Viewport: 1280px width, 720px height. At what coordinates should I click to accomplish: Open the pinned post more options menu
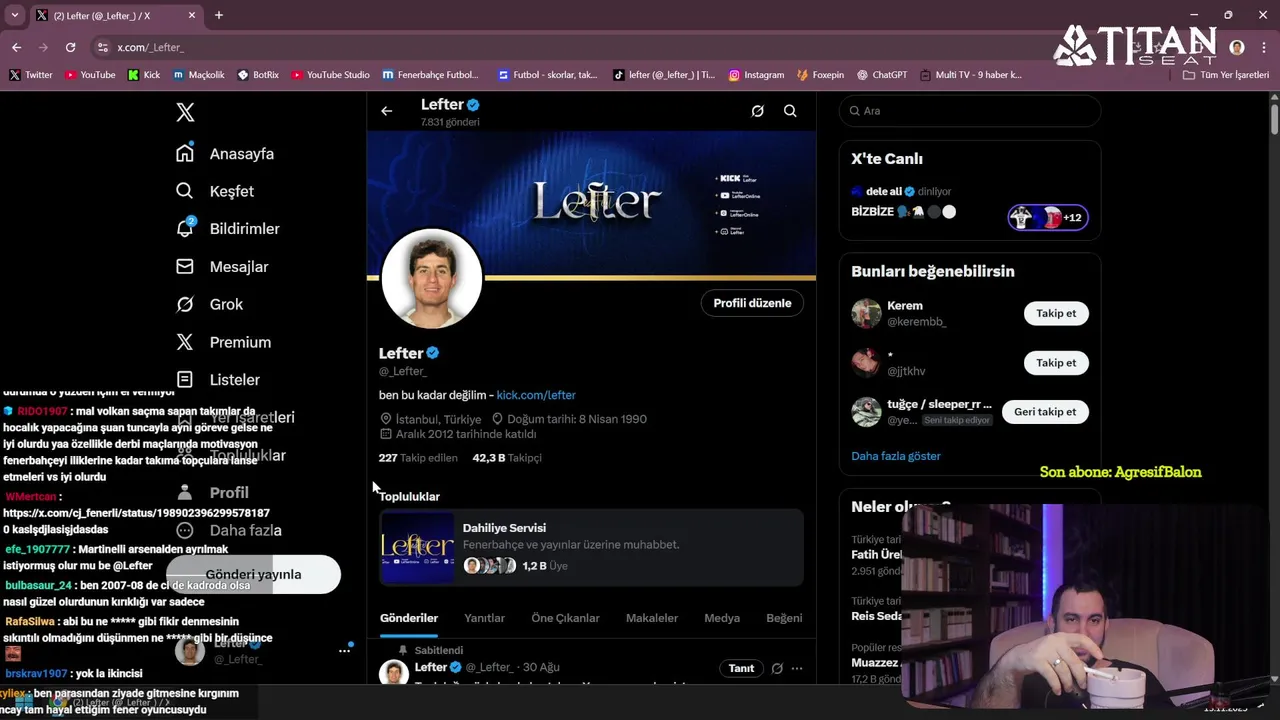point(797,668)
